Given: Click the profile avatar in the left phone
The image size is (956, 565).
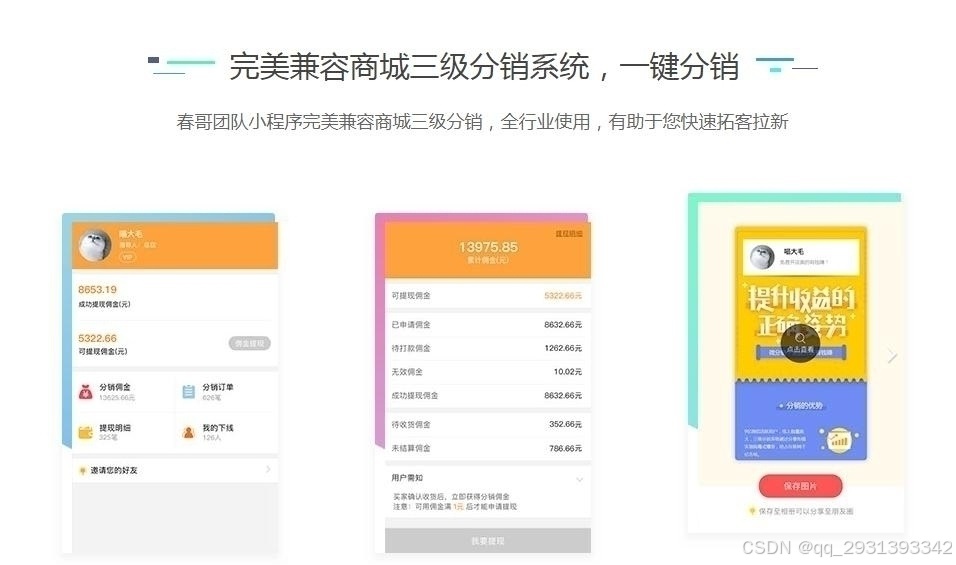Looking at the screenshot, I should click(95, 245).
